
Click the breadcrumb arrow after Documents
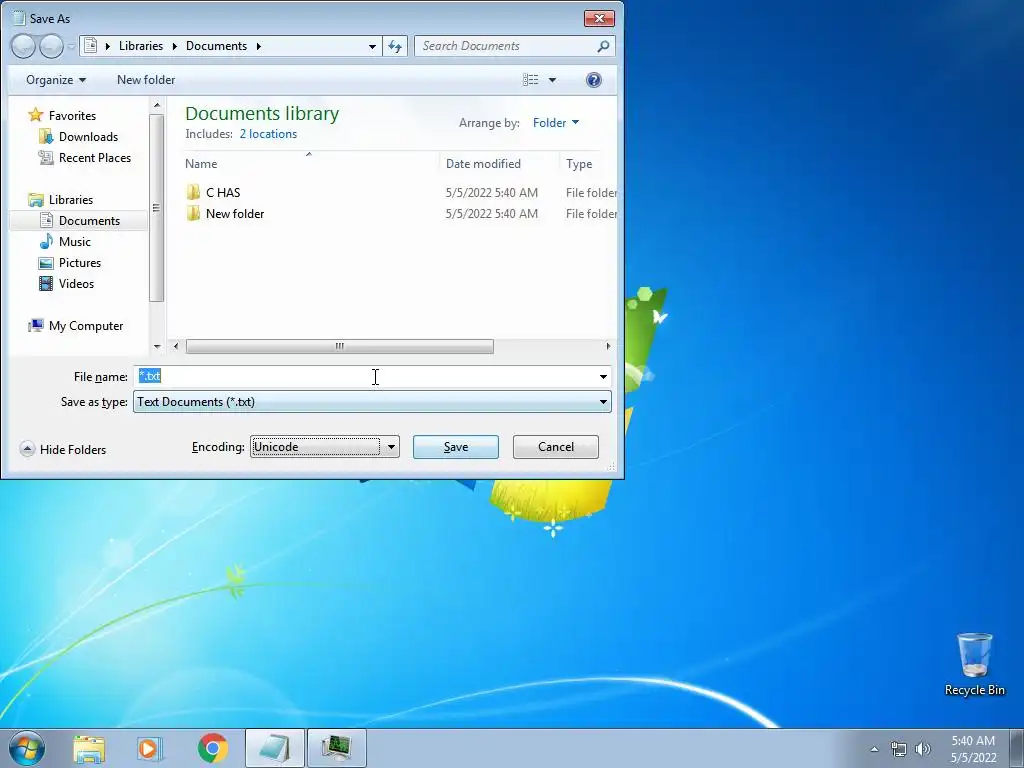(x=259, y=46)
